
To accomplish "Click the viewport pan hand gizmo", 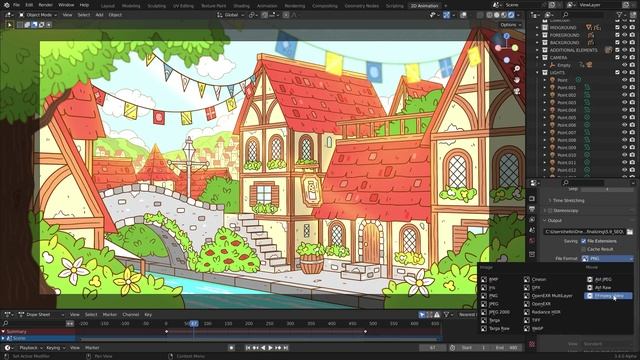I will [x=517, y=80].
